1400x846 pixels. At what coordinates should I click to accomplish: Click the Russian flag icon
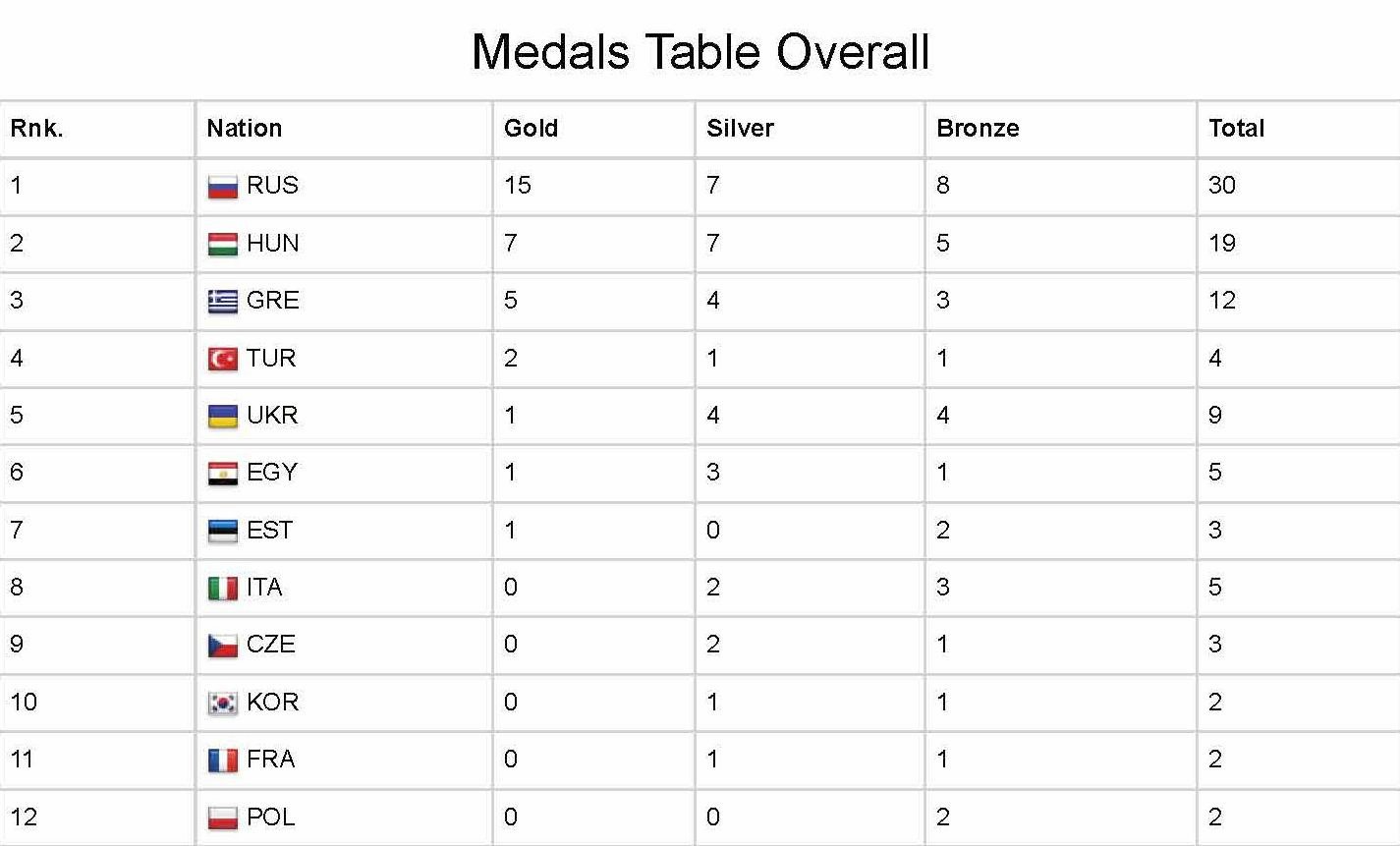[x=223, y=187]
